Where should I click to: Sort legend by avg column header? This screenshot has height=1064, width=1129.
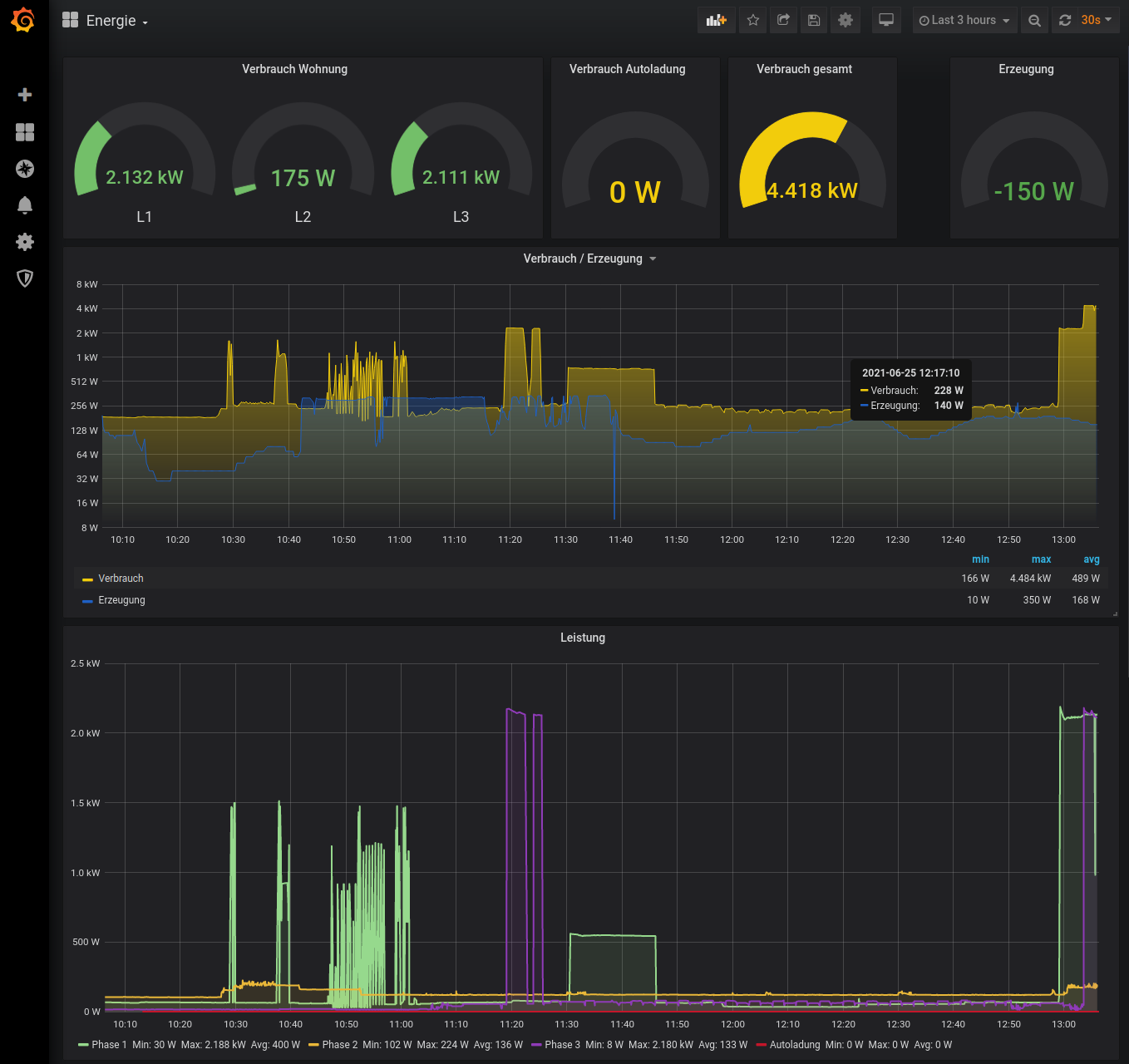[1091, 559]
